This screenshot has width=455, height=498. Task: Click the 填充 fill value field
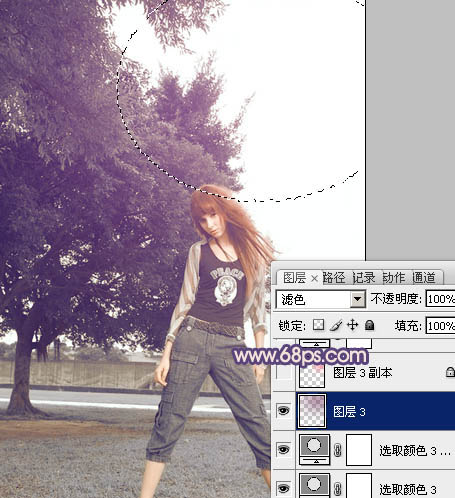pos(440,326)
